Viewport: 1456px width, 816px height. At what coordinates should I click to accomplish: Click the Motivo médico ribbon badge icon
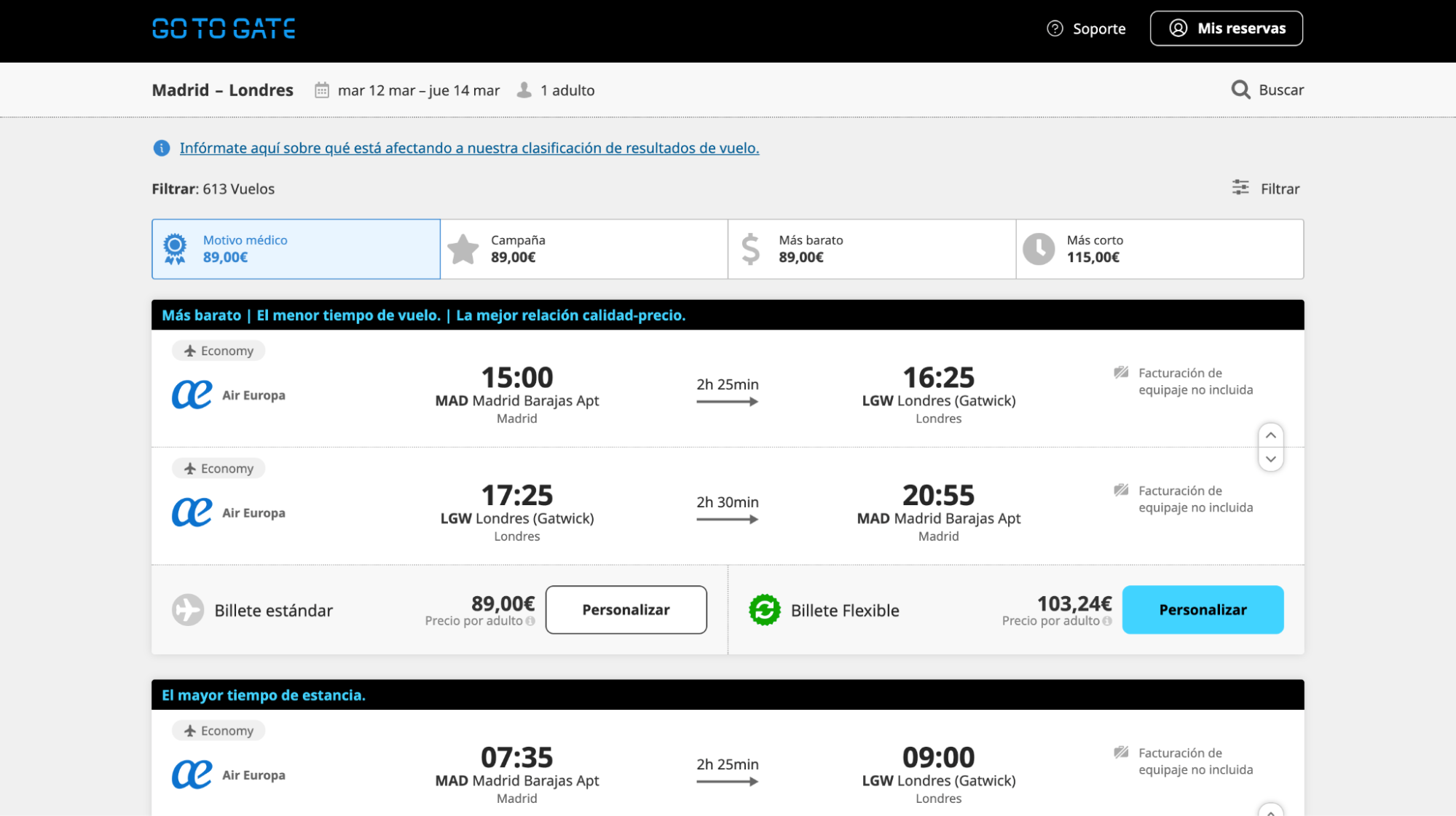click(x=175, y=249)
